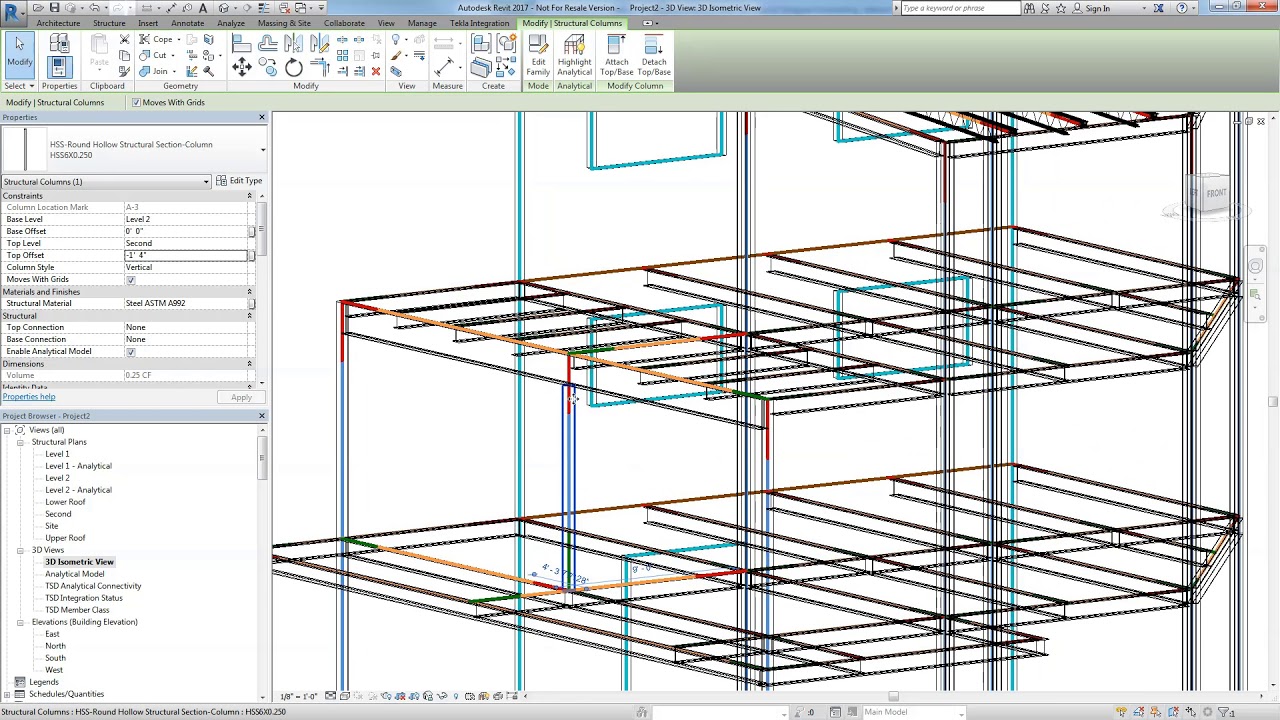The width and height of the screenshot is (1280, 720).
Task: Click the Edit Family tool
Action: click(538, 56)
